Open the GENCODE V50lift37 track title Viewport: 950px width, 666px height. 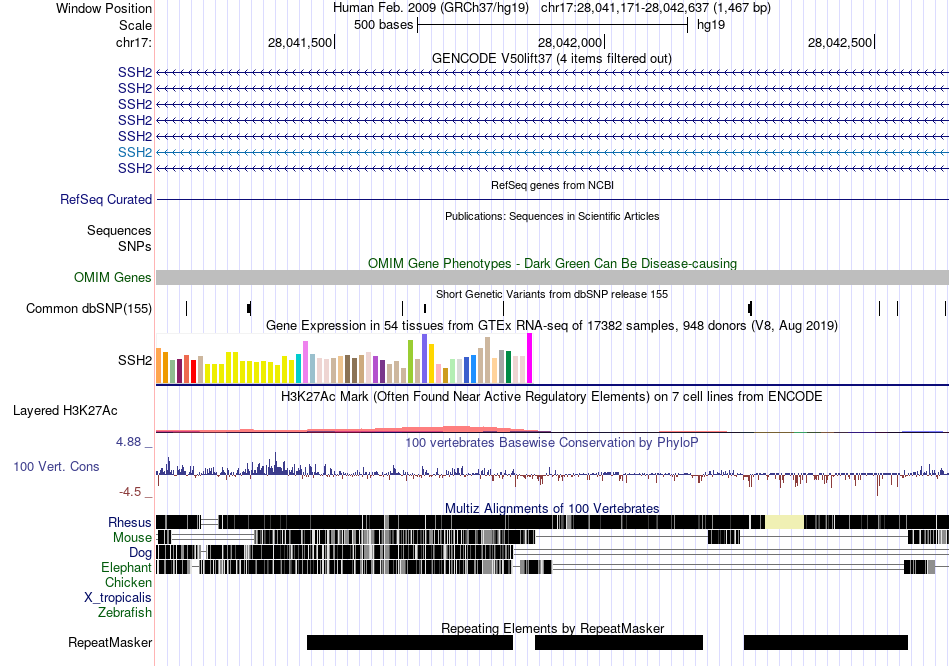coord(551,59)
